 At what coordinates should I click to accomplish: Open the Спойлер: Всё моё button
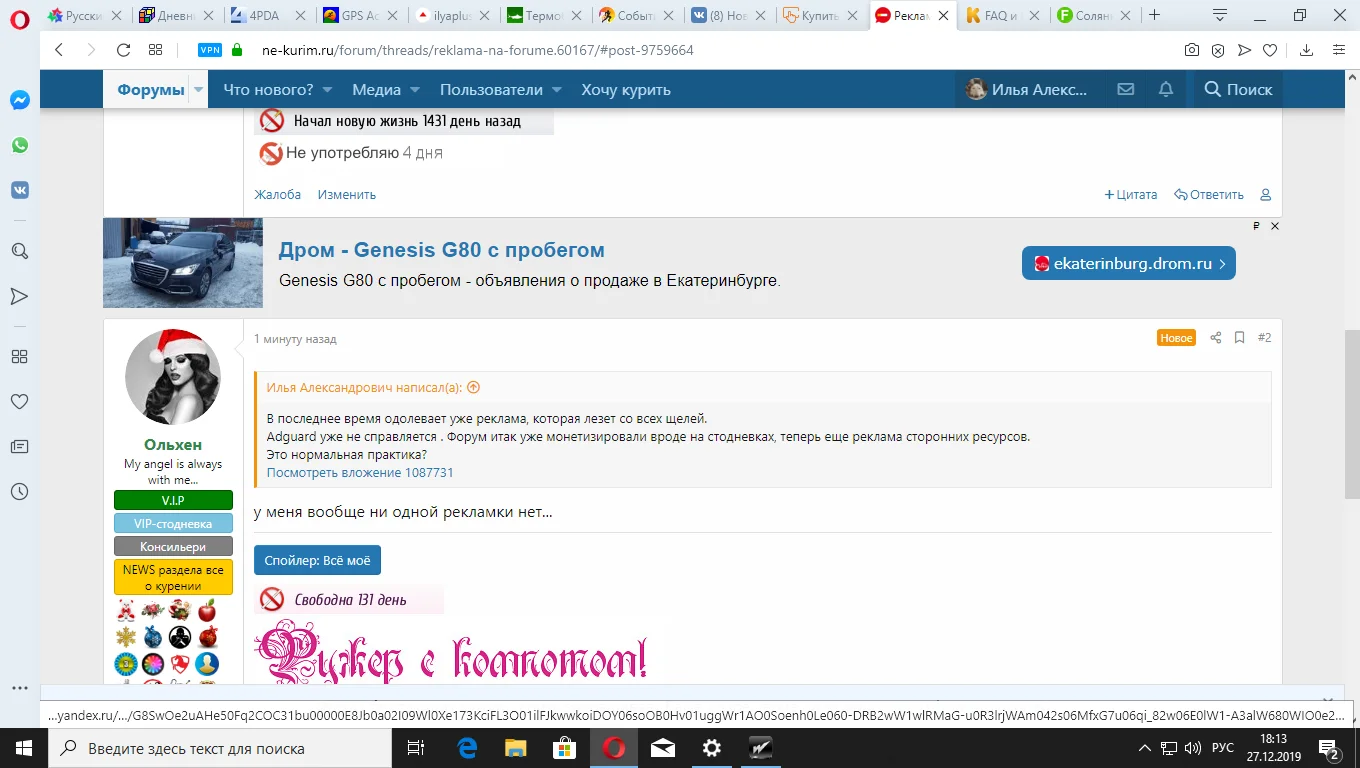[x=317, y=560]
